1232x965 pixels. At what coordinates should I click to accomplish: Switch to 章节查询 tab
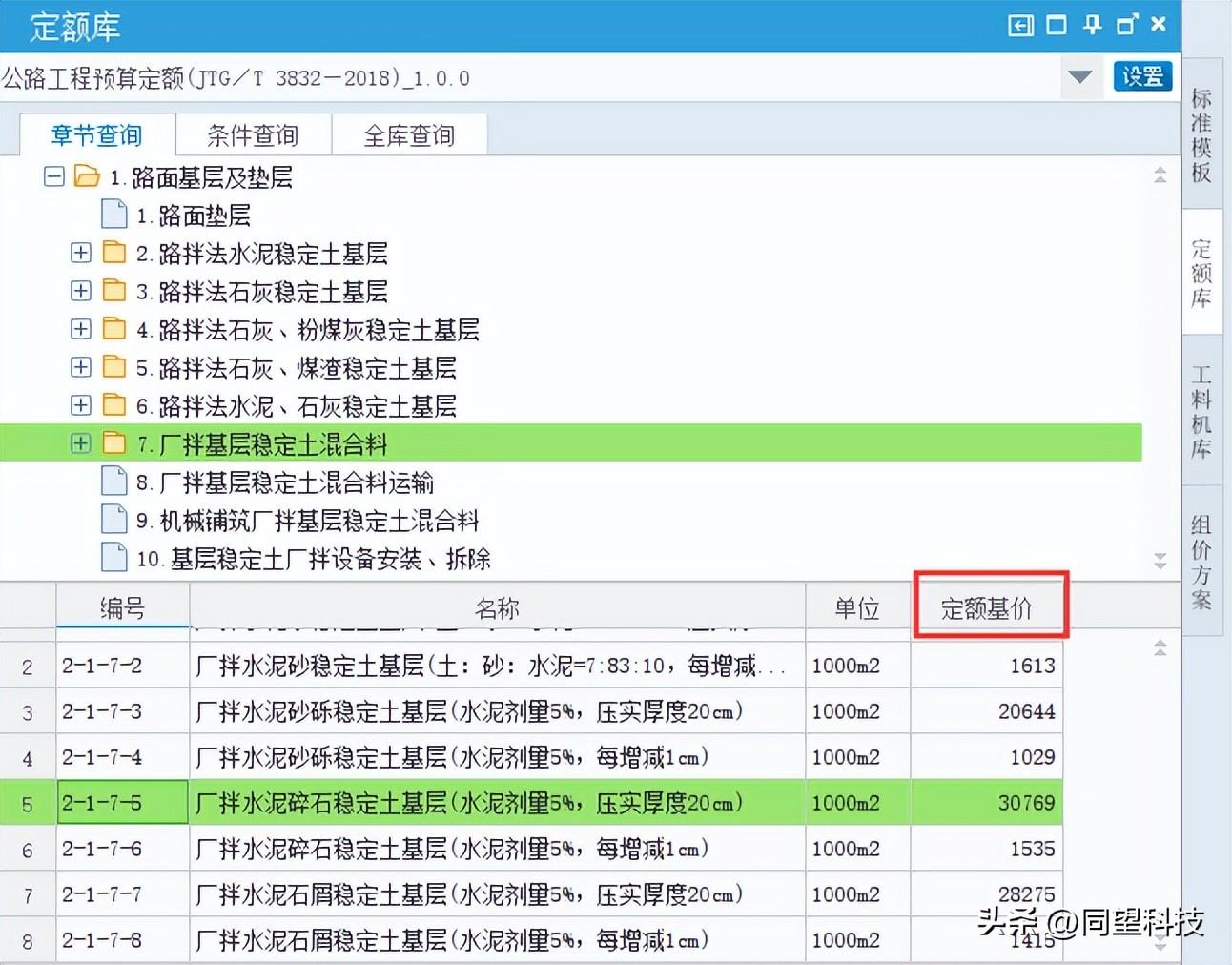tap(97, 135)
